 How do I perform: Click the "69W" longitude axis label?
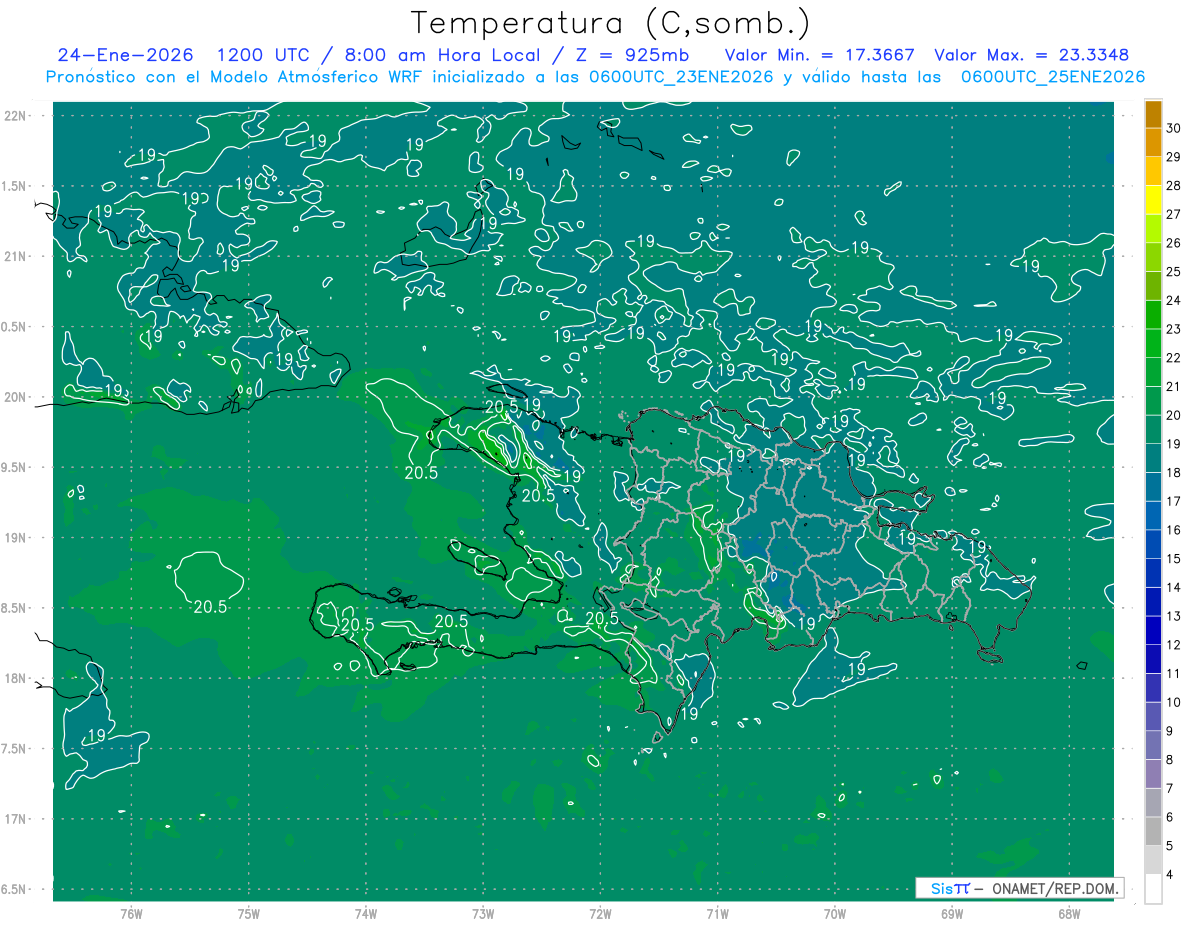pos(952,914)
